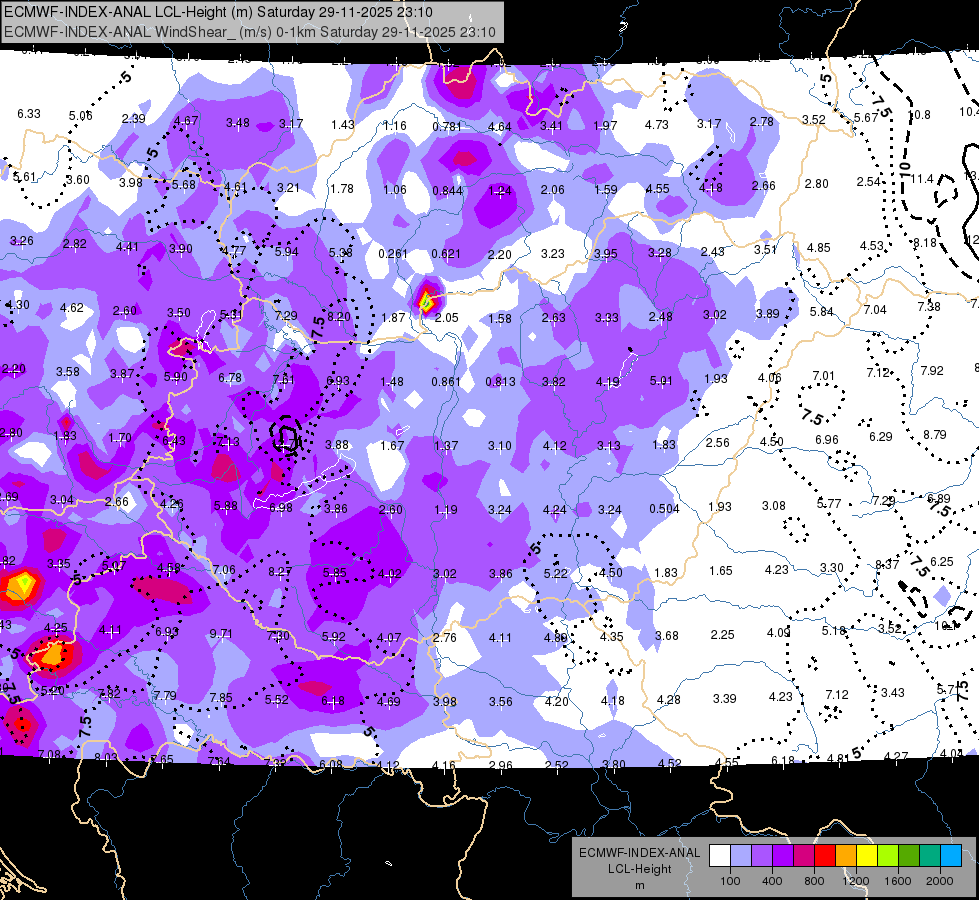
Task: Pick the red legend color swatch
Action: tap(825, 856)
